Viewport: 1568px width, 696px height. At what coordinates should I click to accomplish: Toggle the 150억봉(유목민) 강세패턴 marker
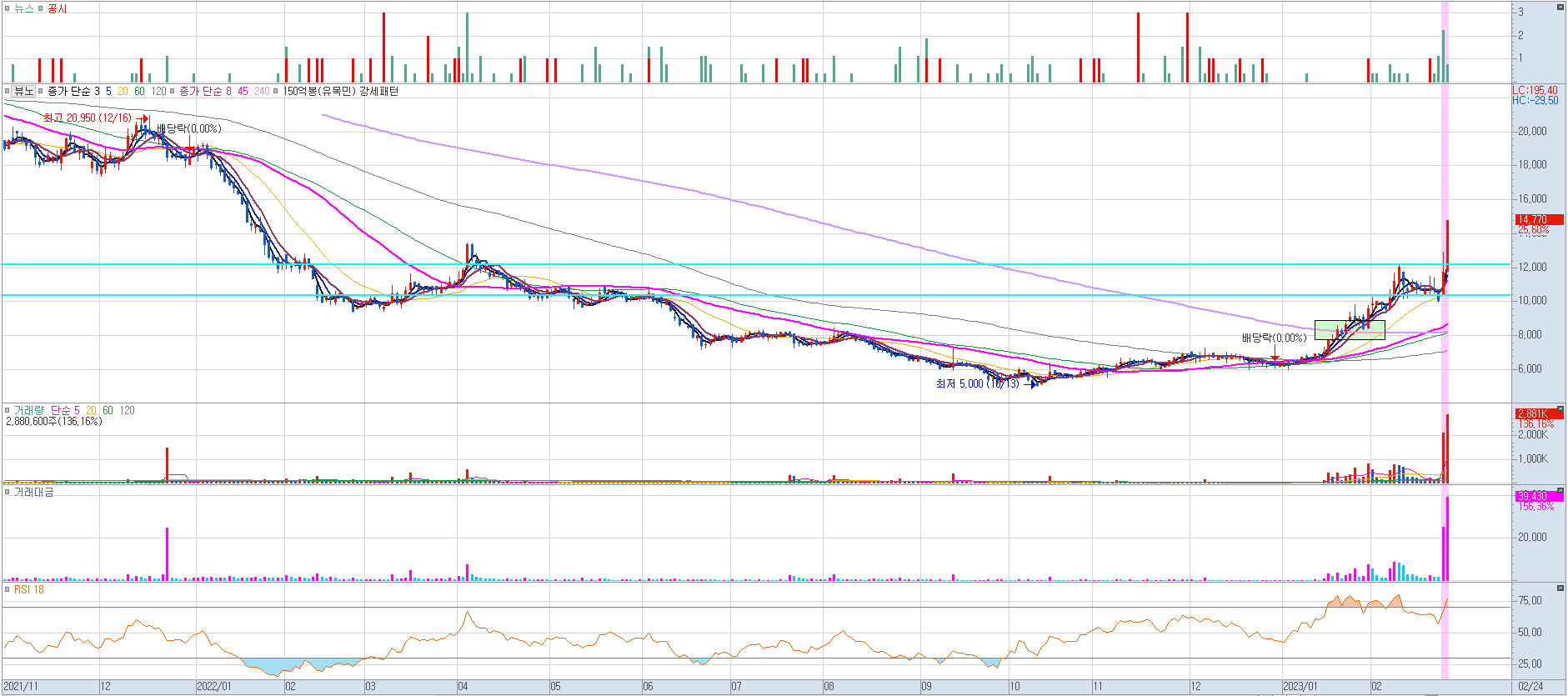[276, 91]
